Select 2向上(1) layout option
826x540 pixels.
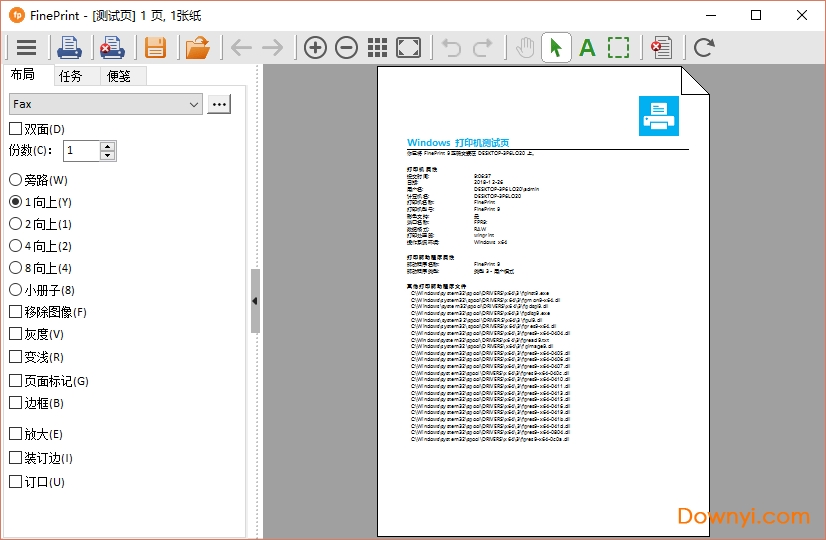point(15,224)
